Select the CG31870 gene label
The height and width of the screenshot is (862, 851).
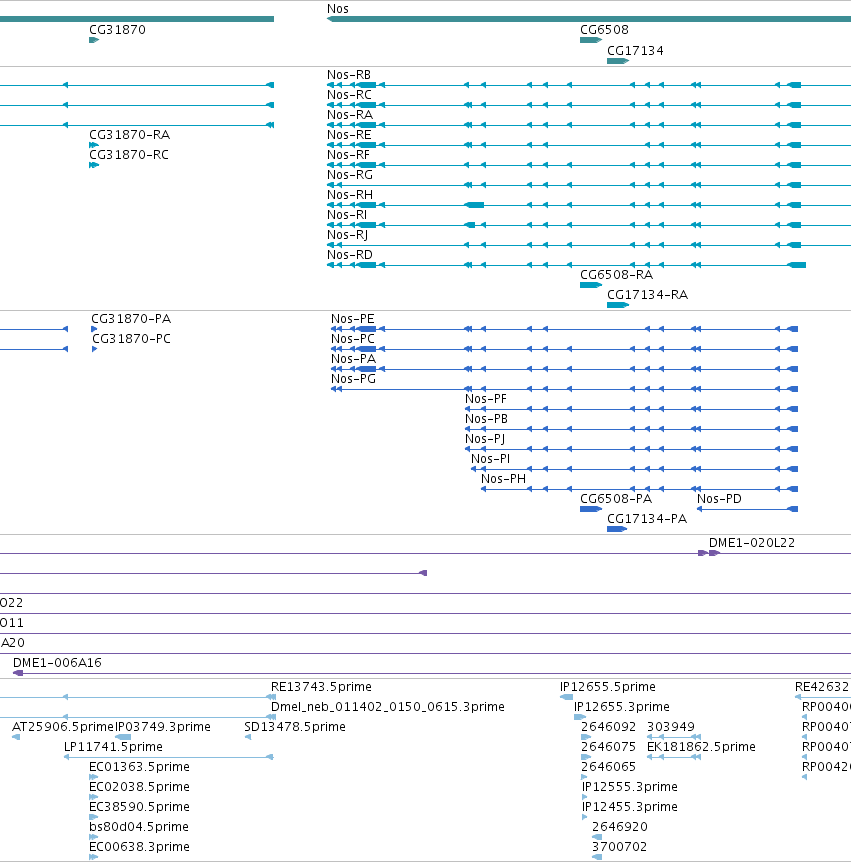(x=118, y=30)
